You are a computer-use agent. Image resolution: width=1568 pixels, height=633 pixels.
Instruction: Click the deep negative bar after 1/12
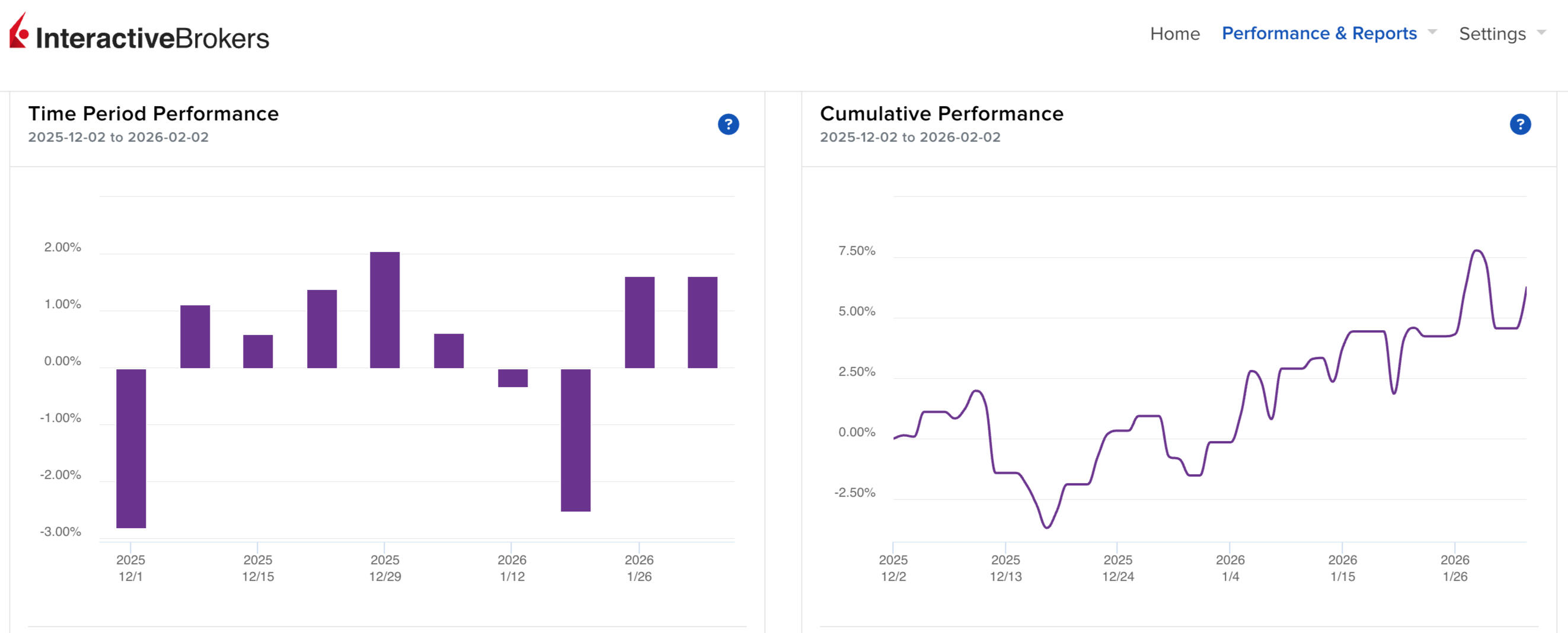pyautogui.click(x=575, y=439)
